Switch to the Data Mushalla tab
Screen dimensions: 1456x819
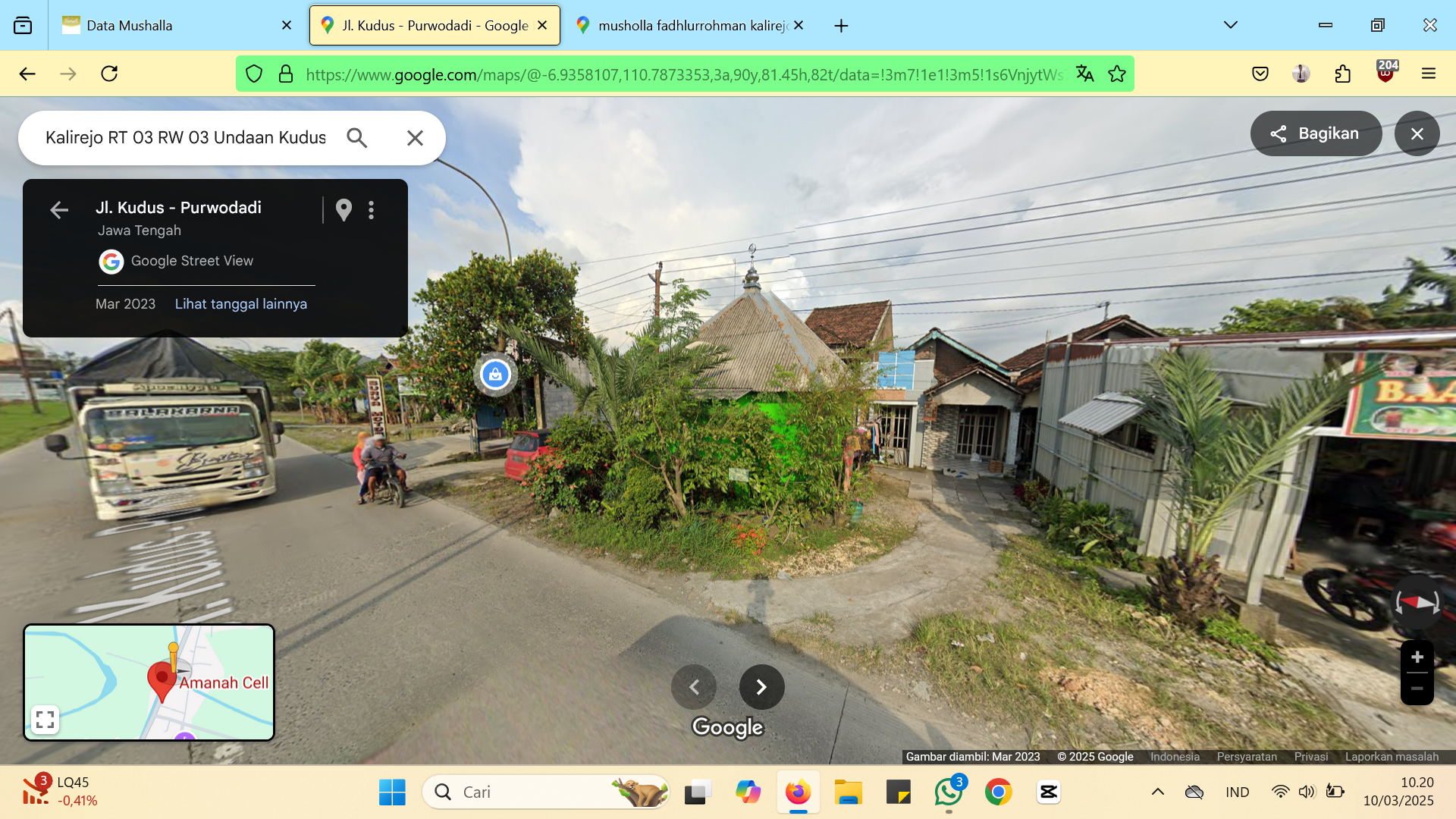pyautogui.click(x=176, y=25)
